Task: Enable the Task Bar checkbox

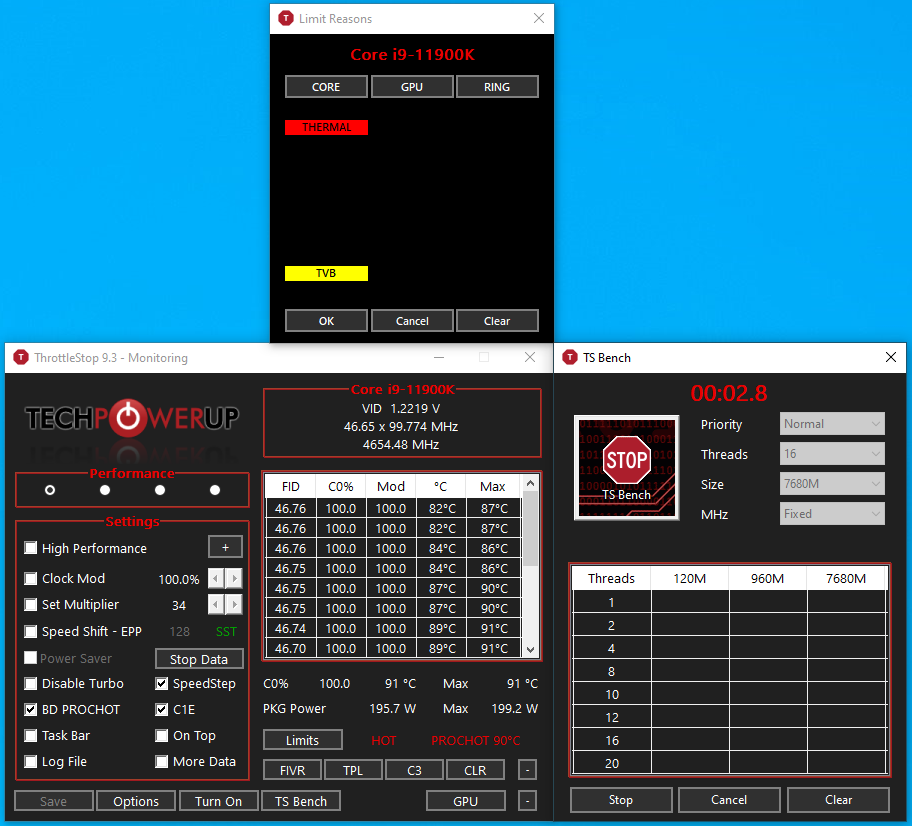Action: (31, 735)
